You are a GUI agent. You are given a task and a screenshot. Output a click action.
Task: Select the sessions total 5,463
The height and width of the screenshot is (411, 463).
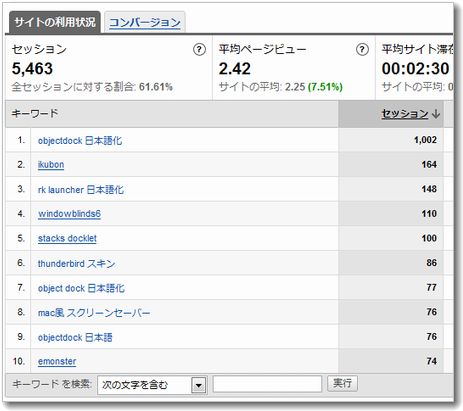click(32, 69)
